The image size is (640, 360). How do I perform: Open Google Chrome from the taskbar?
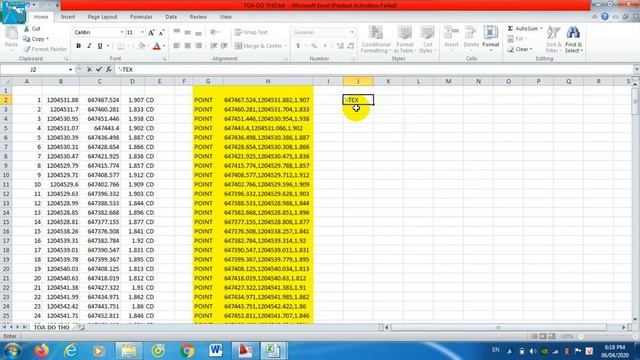pyautogui.click(x=187, y=351)
